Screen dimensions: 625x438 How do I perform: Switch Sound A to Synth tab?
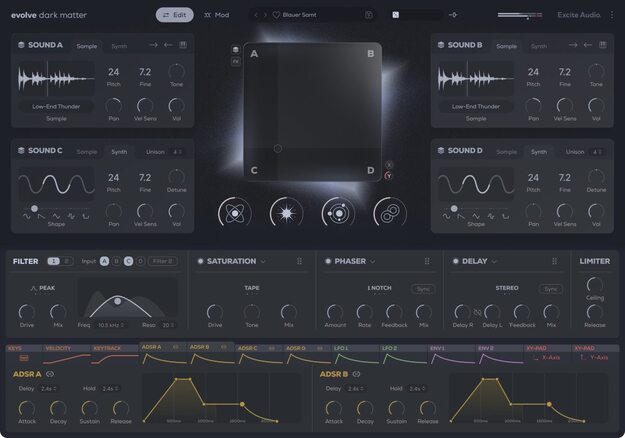119,46
